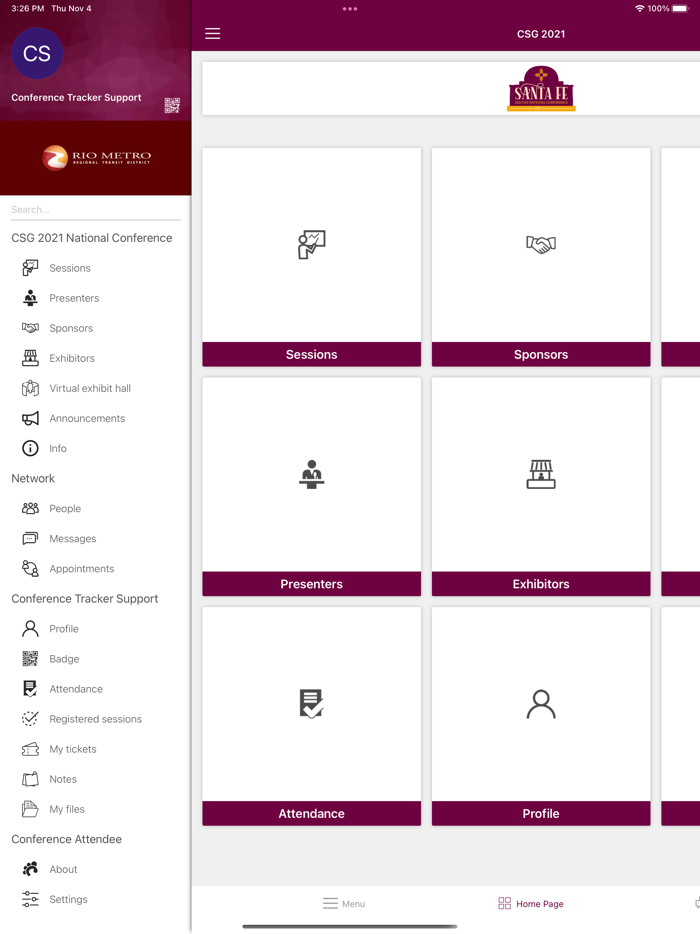Click the Messages chat icon
The width and height of the screenshot is (700, 934).
pos(30,538)
